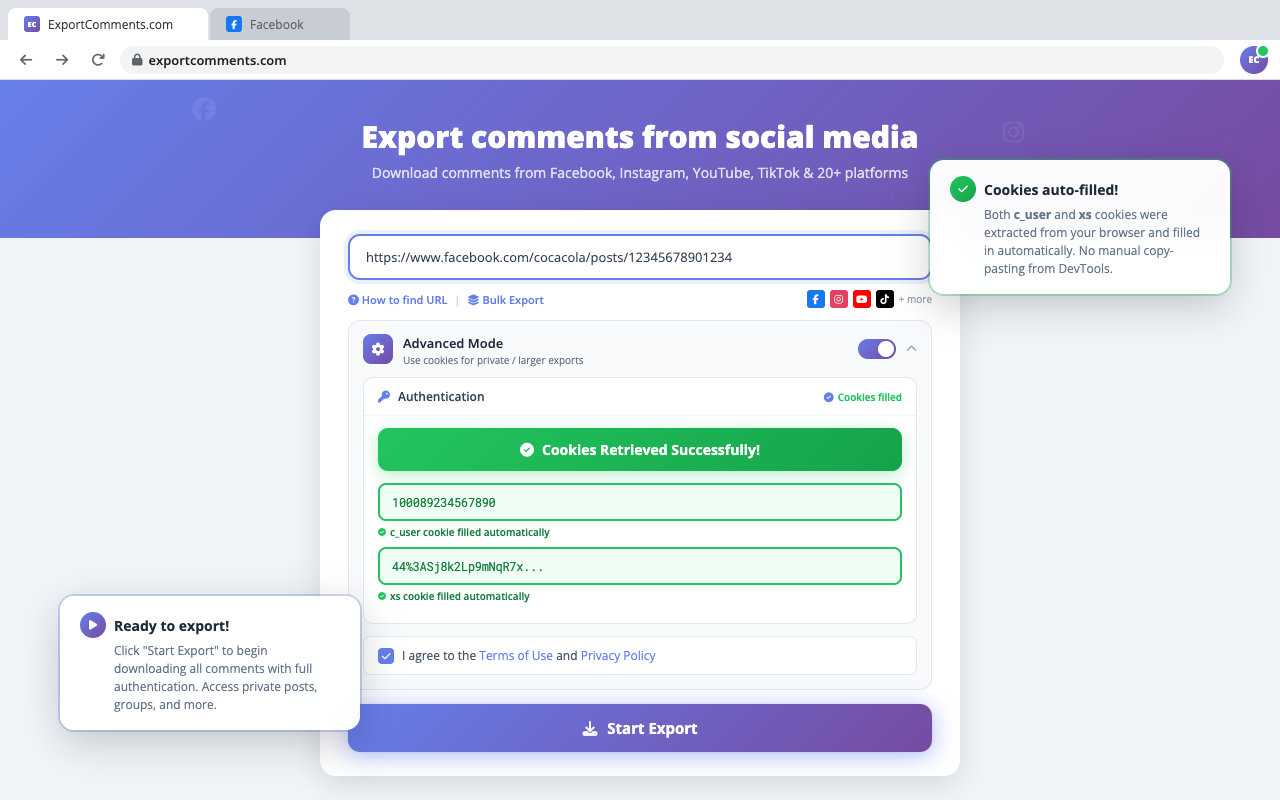Screen dimensions: 1280x800
Task: Switch to the Facebook browser tab
Action: (279, 24)
